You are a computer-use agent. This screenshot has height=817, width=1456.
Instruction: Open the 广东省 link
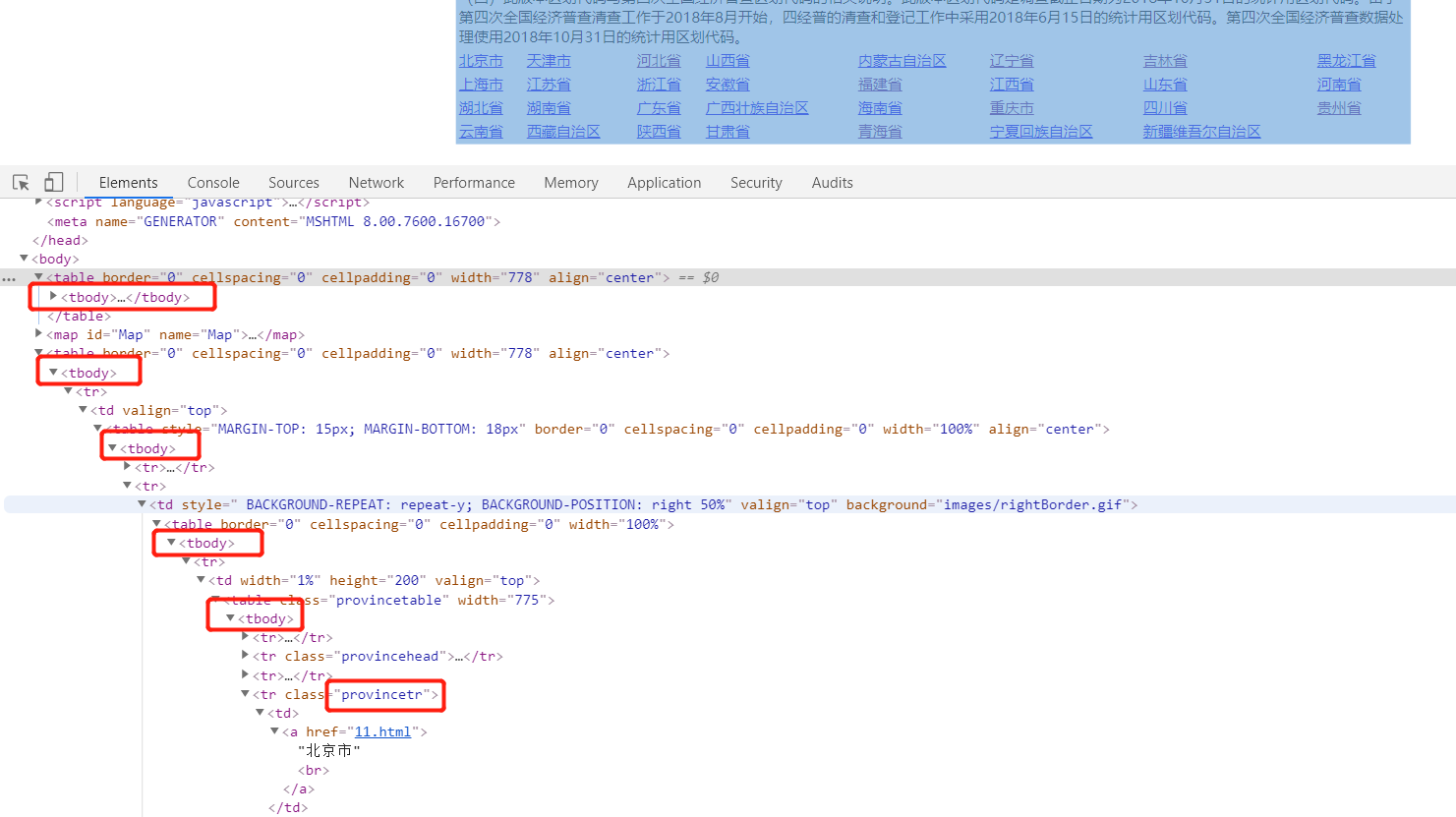tap(659, 108)
